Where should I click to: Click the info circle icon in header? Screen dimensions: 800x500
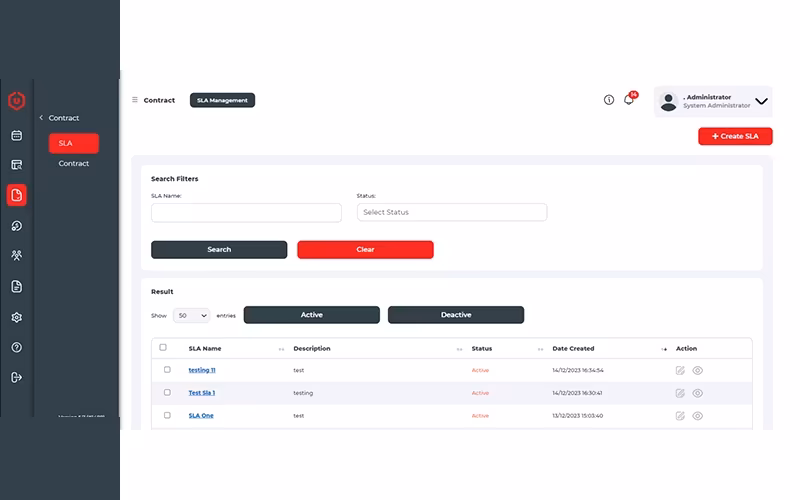pyautogui.click(x=609, y=100)
